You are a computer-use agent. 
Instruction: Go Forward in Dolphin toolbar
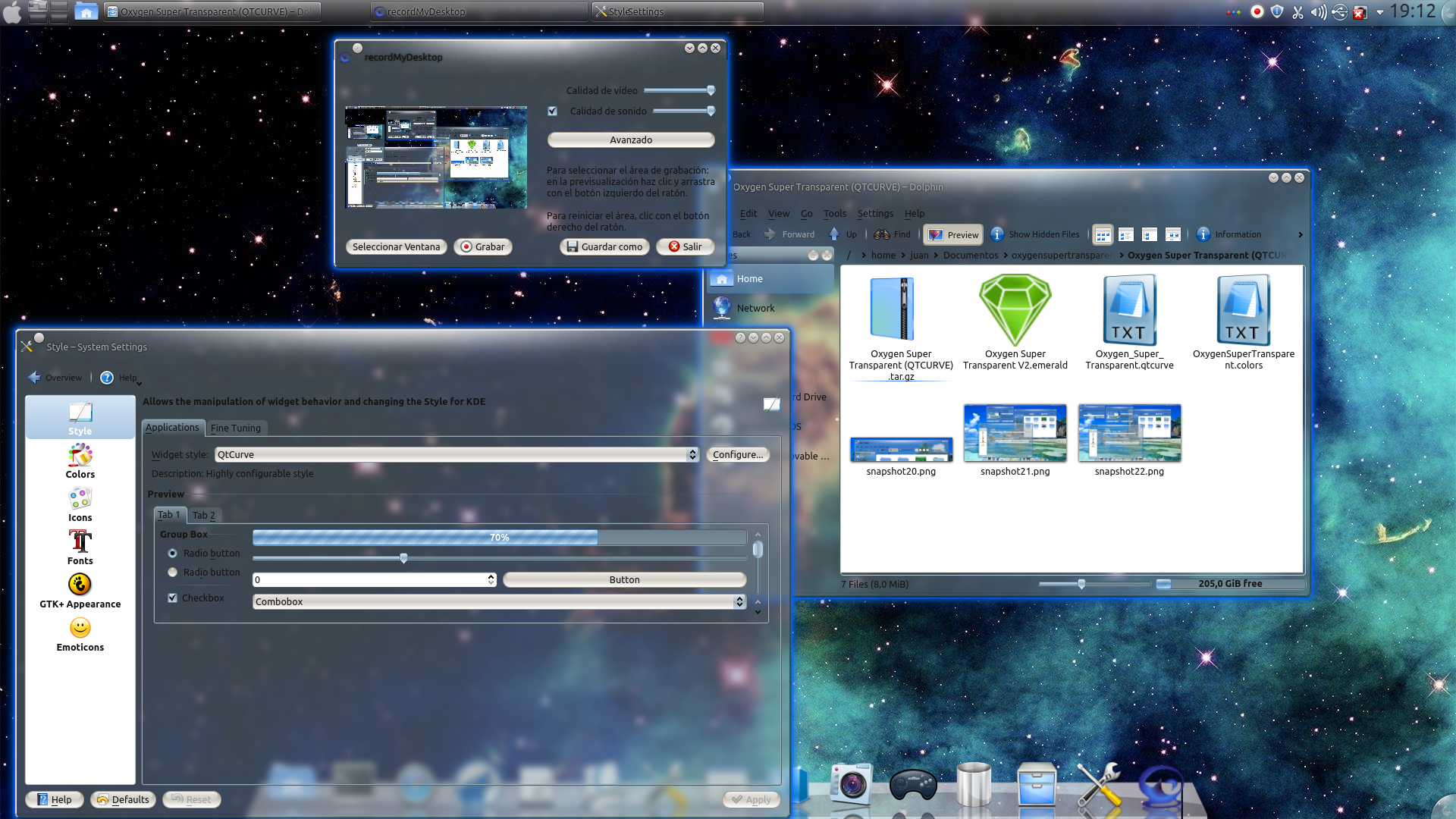tap(789, 234)
